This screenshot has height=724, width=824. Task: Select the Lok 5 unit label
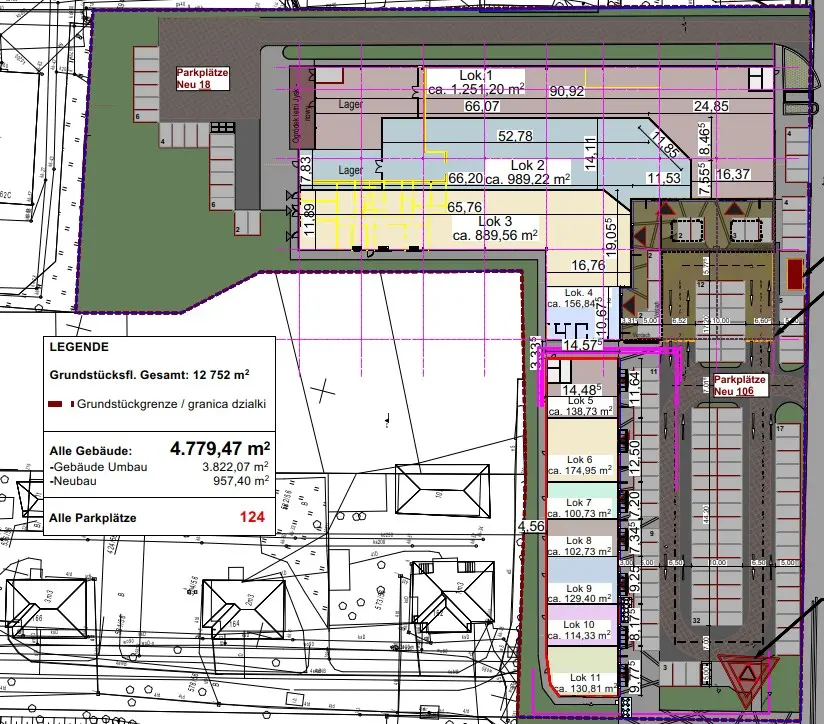(579, 406)
